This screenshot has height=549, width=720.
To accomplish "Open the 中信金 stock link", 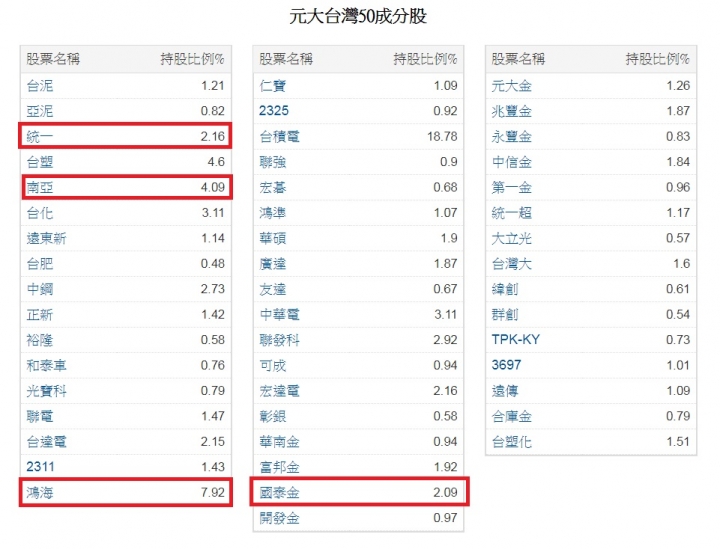I will pos(512,162).
